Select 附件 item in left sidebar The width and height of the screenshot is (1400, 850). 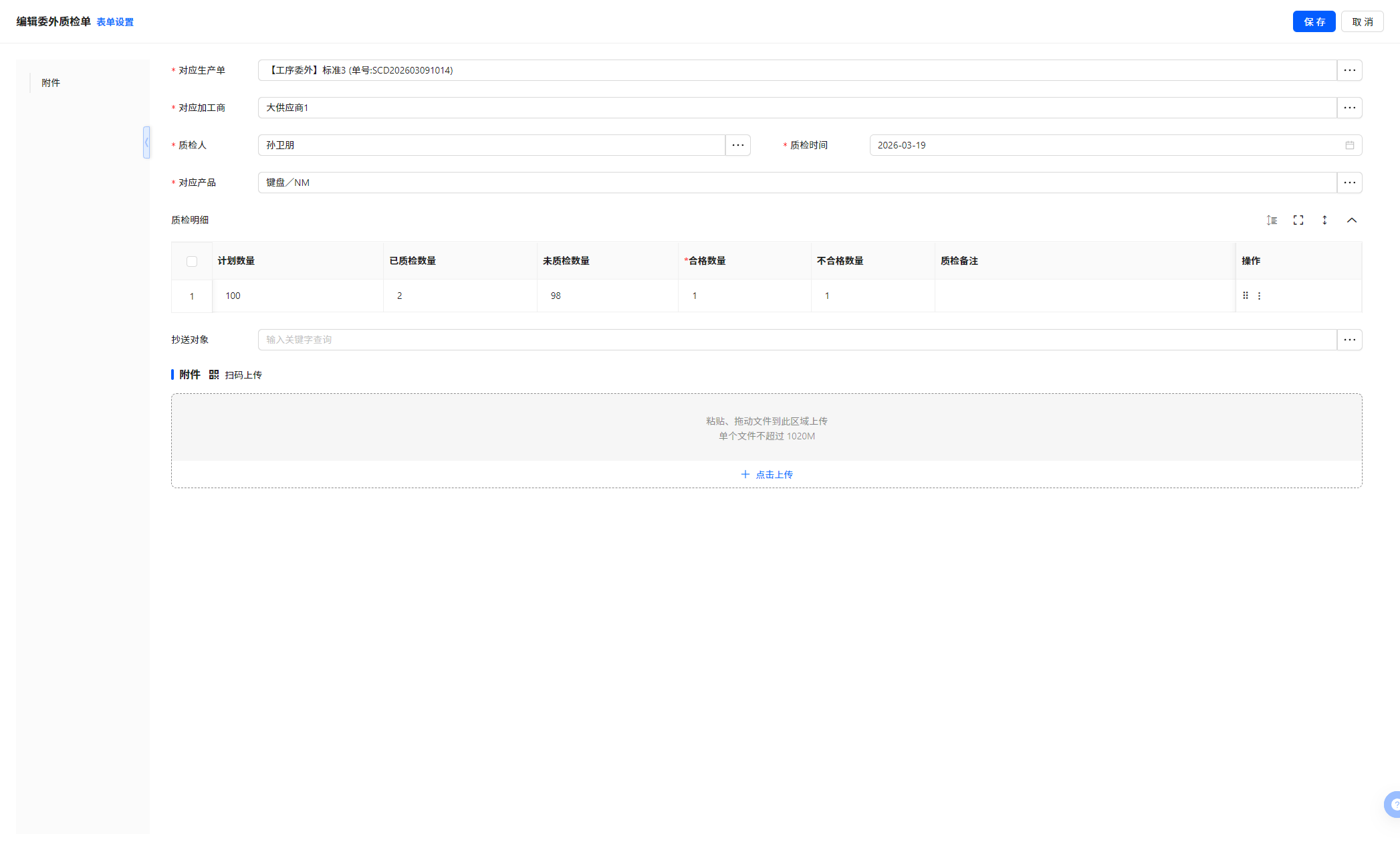coord(51,83)
